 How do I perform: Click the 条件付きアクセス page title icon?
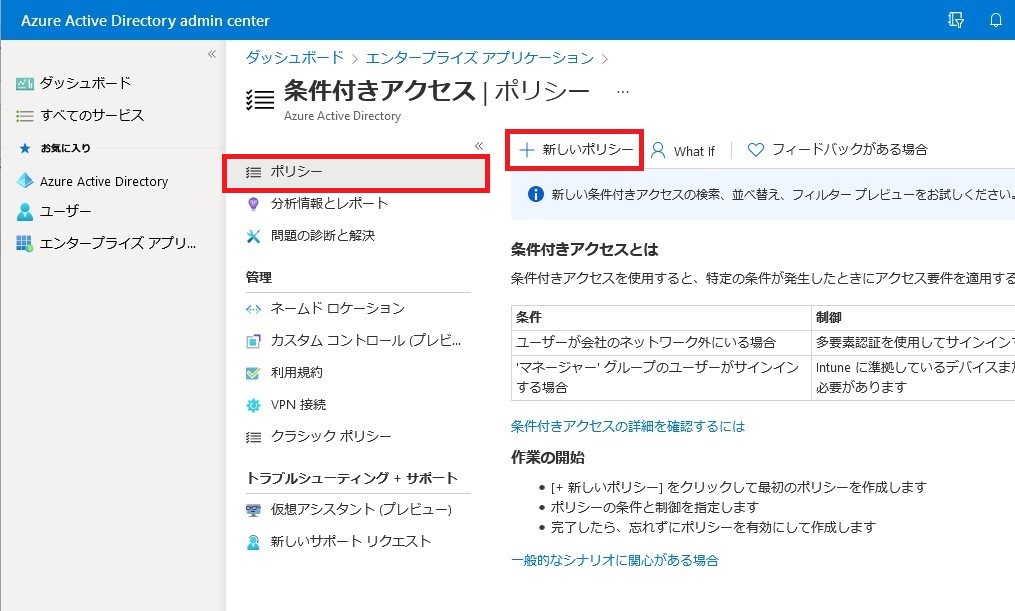tap(260, 100)
